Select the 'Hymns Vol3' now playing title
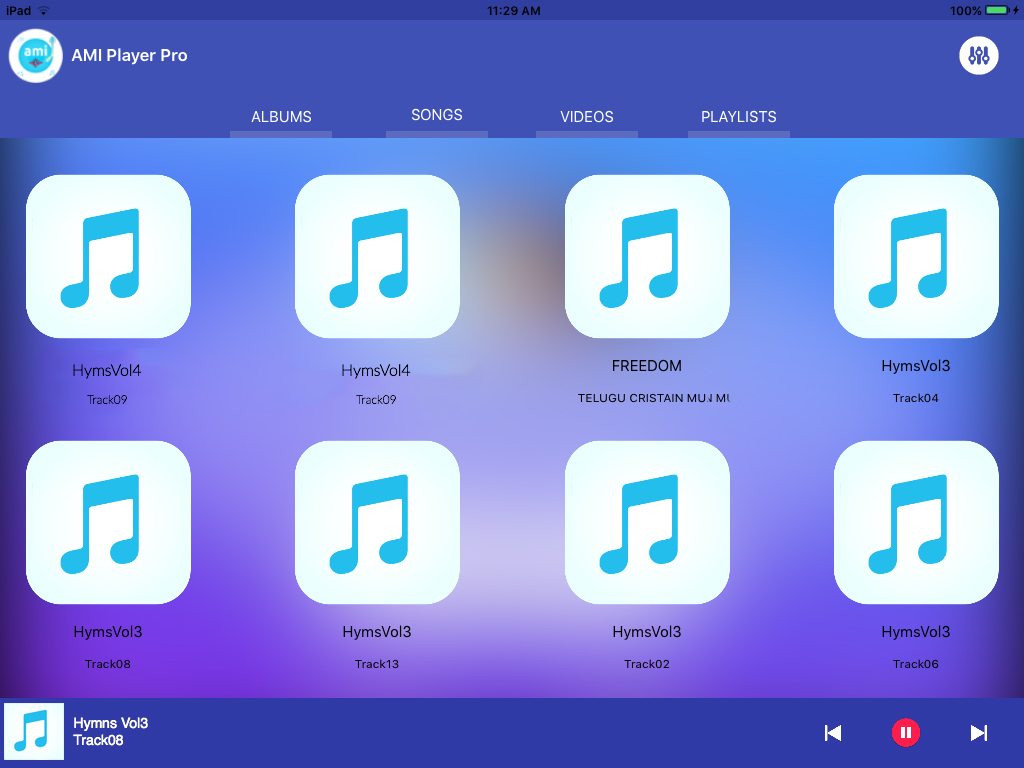The width and height of the screenshot is (1024, 768). pyautogui.click(x=110, y=723)
